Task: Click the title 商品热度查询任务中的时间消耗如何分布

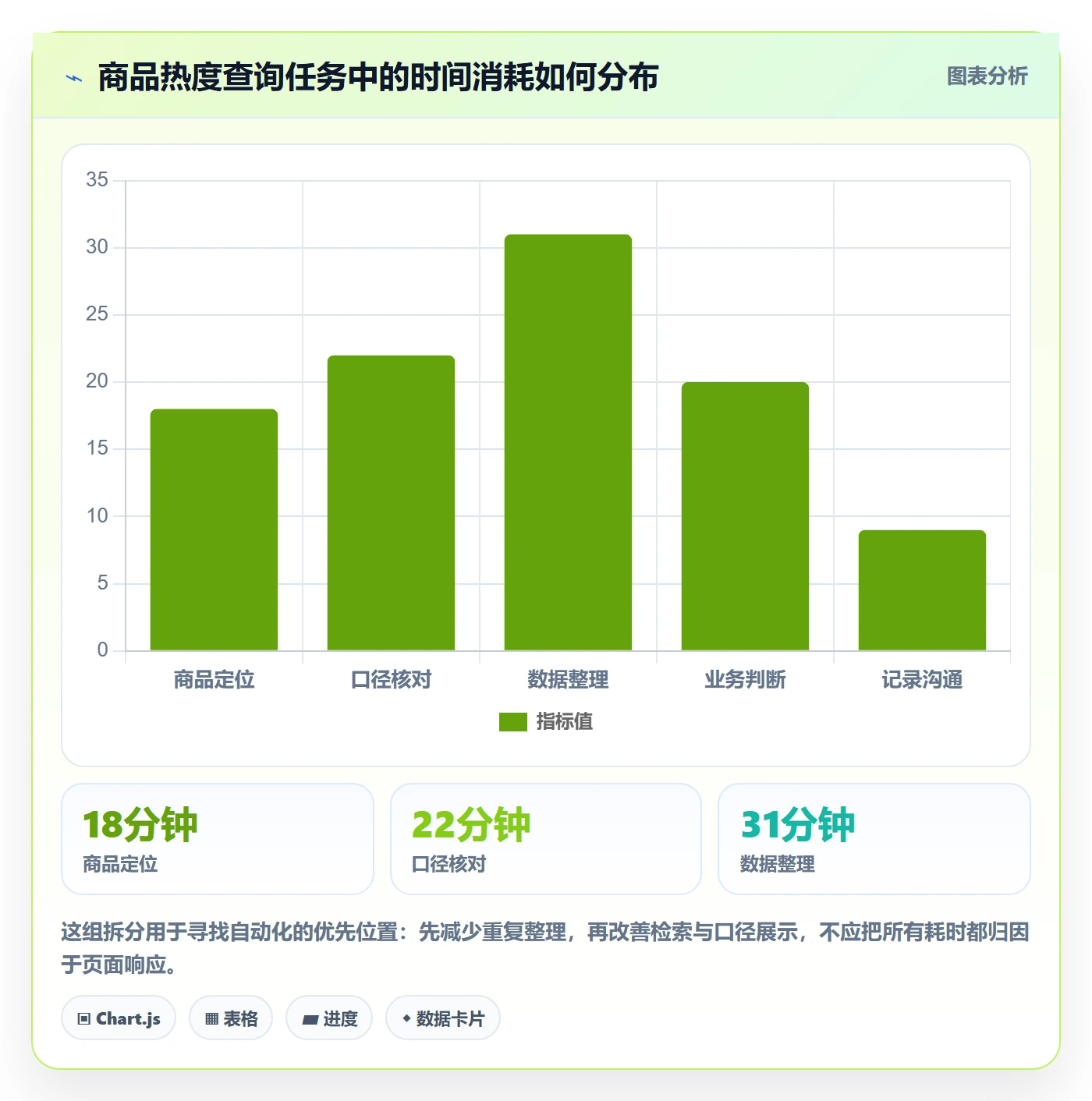Action: (378, 77)
